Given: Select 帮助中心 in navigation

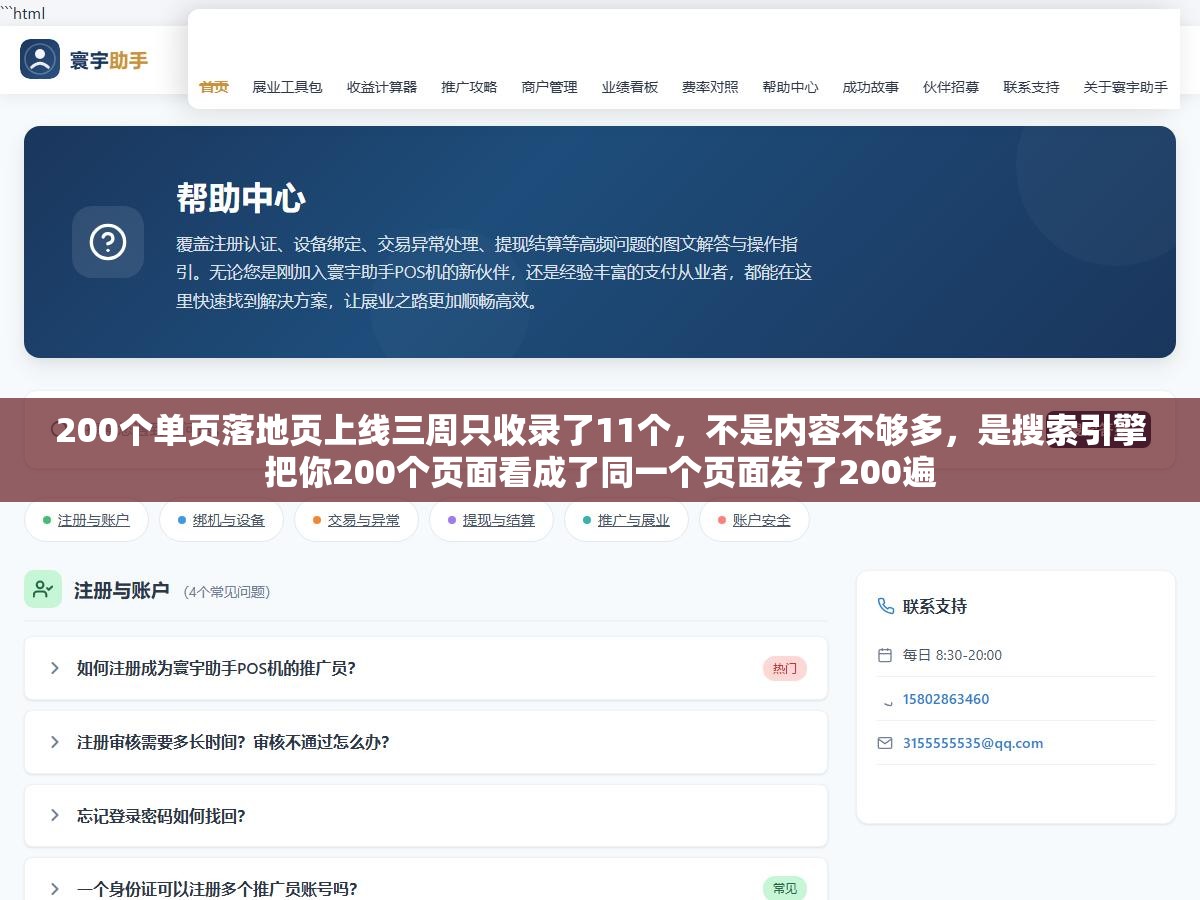Looking at the screenshot, I should [790, 87].
